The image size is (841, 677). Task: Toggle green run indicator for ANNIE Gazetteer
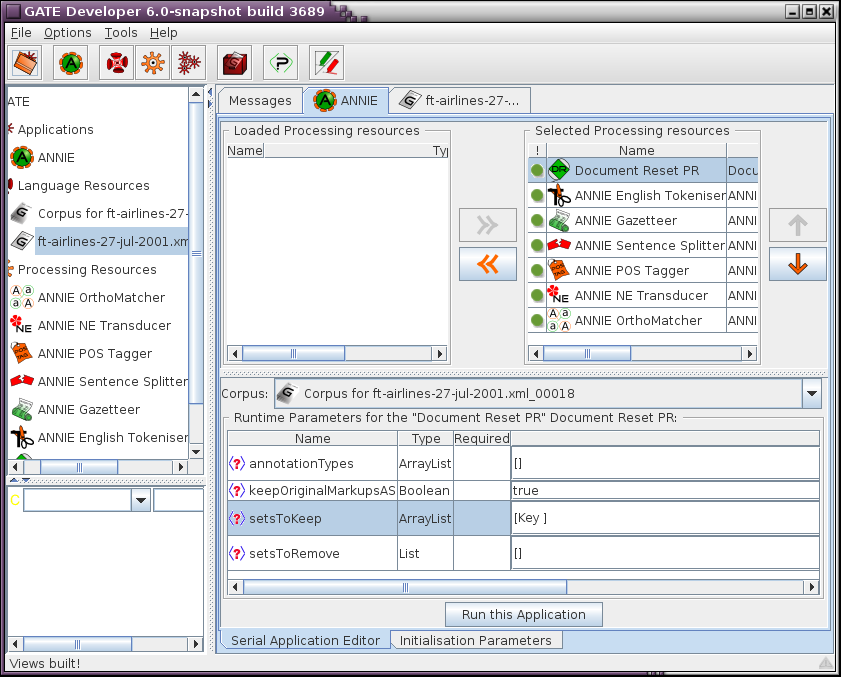(537, 220)
